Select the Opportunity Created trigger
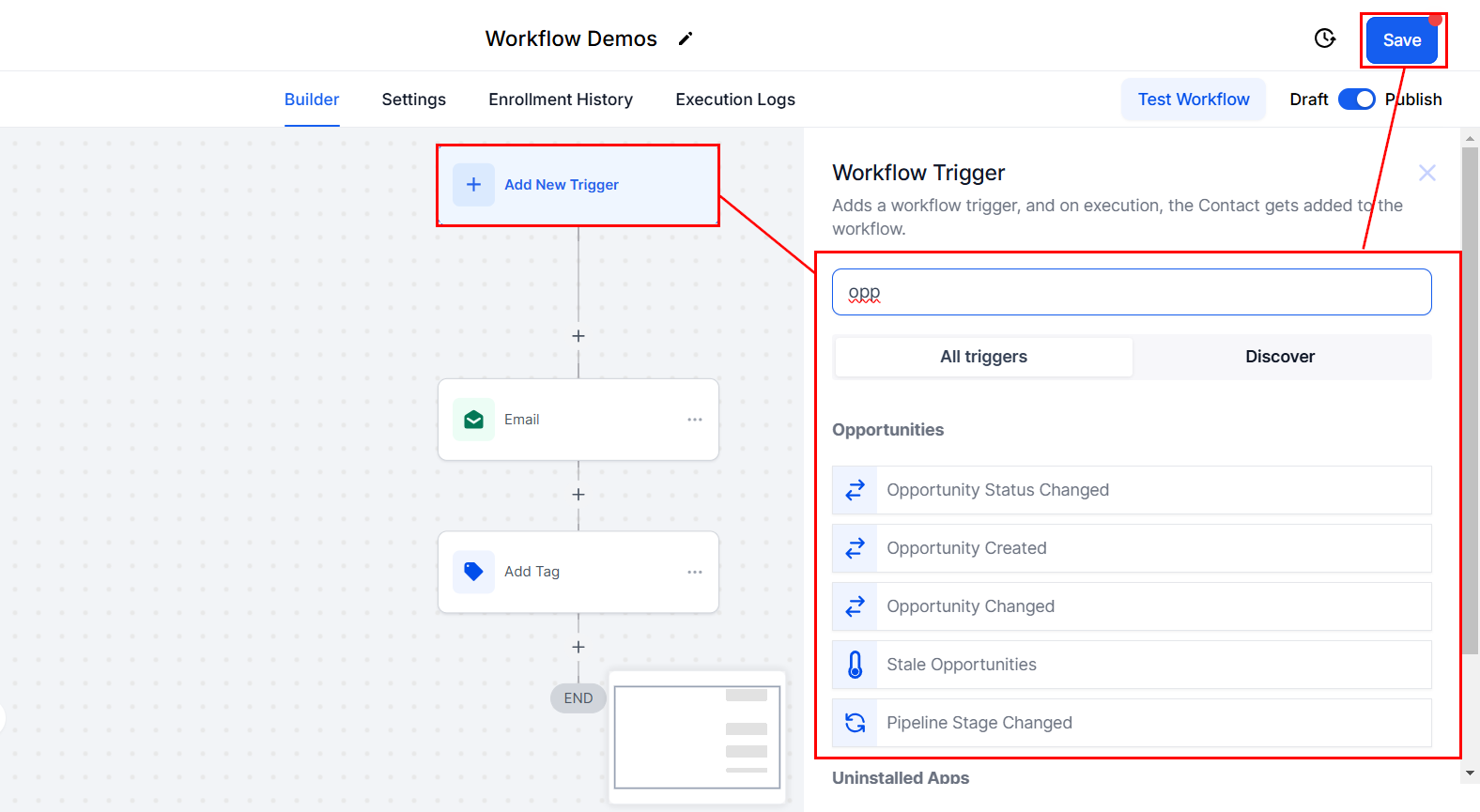 pyautogui.click(x=1132, y=548)
